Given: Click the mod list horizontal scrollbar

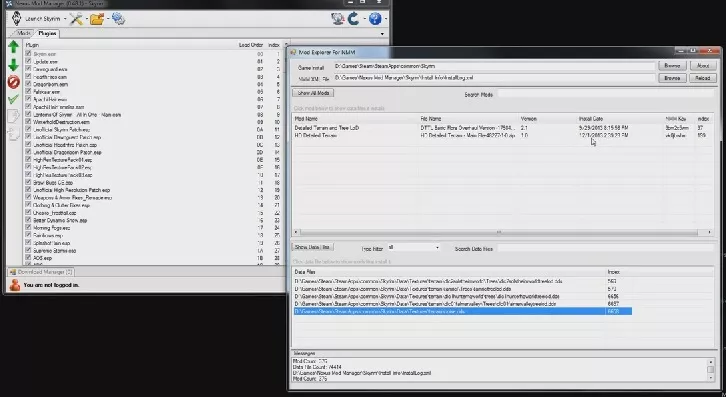Looking at the screenshot, I should [x=499, y=232].
